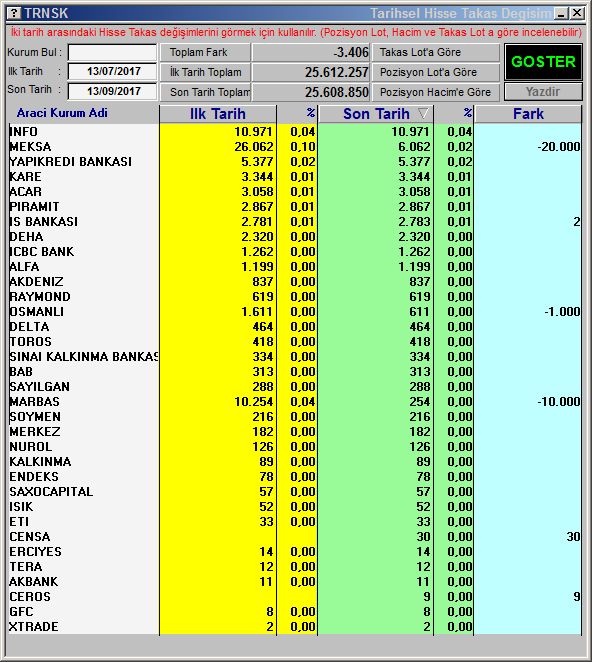Screen dimensions: 592x662
Task: Click Son Tarih Toplam value 25.608.850
Action: click(x=311, y=92)
